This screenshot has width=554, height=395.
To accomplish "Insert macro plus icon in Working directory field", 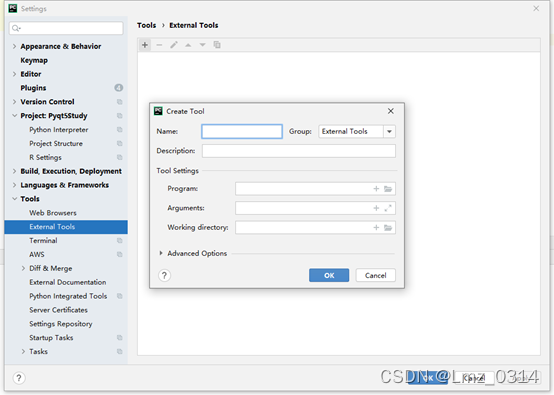I will pos(376,228).
